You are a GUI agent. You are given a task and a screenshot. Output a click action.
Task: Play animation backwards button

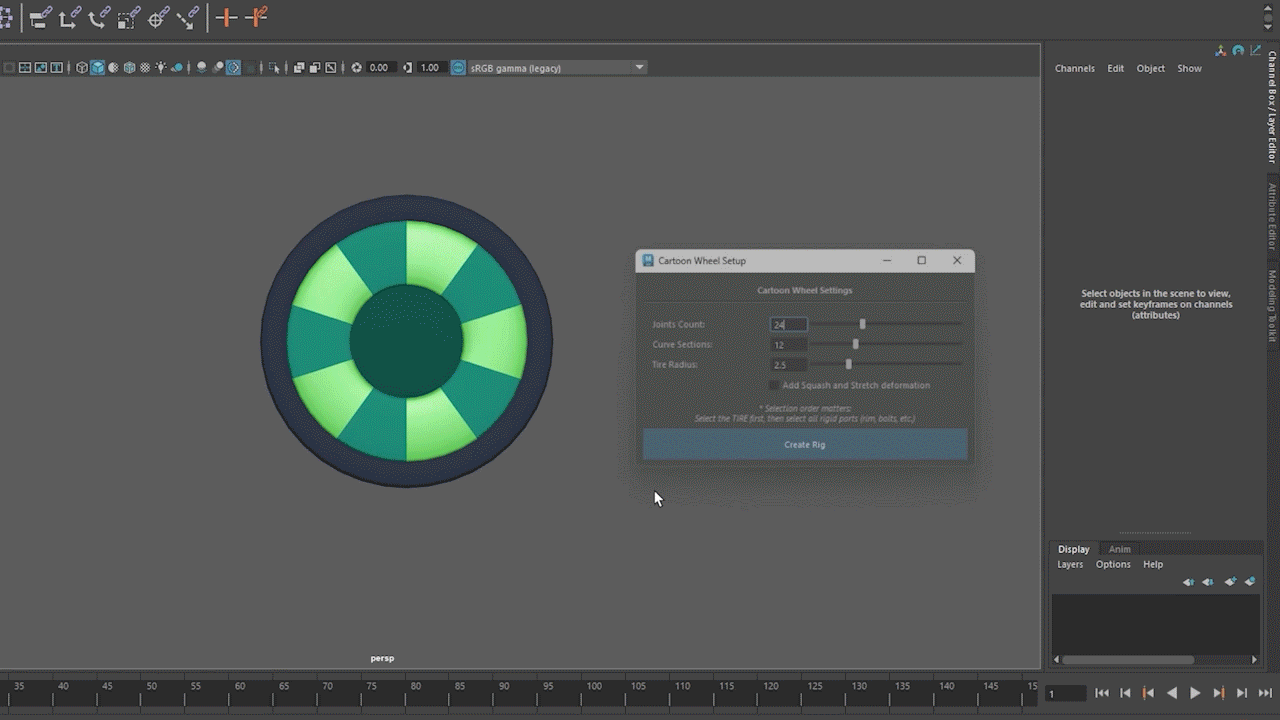click(x=1172, y=693)
